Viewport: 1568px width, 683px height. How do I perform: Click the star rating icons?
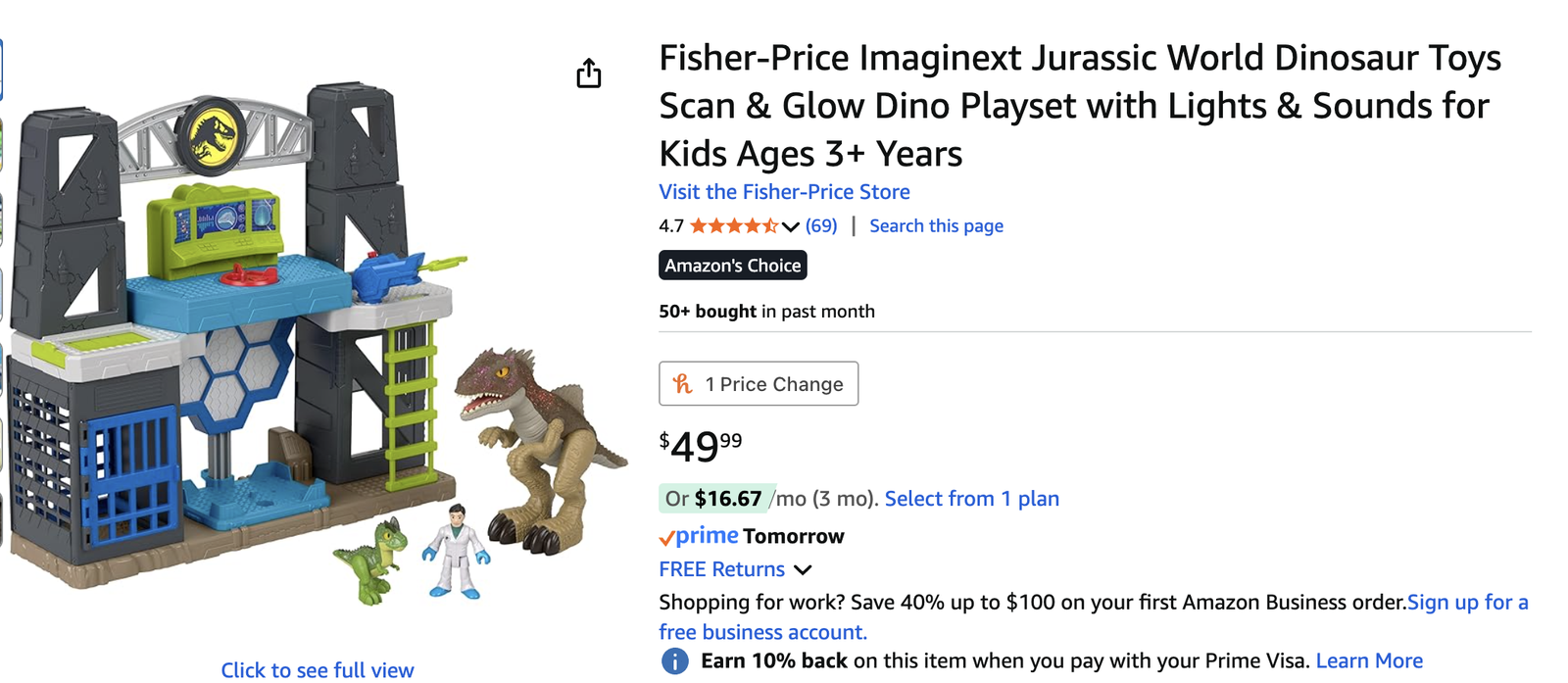[x=733, y=226]
